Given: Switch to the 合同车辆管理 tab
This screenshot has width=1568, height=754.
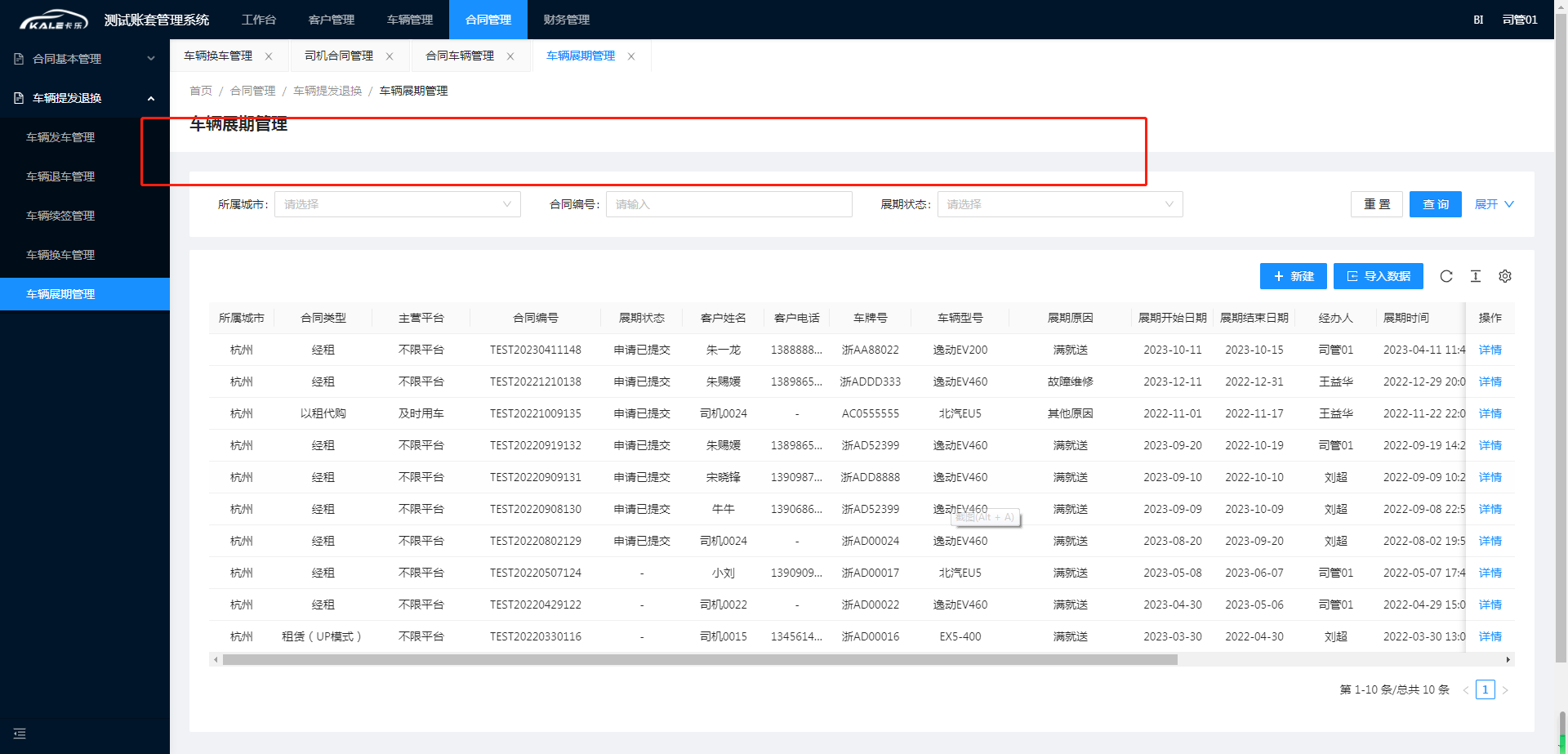Looking at the screenshot, I should pyautogui.click(x=460, y=56).
